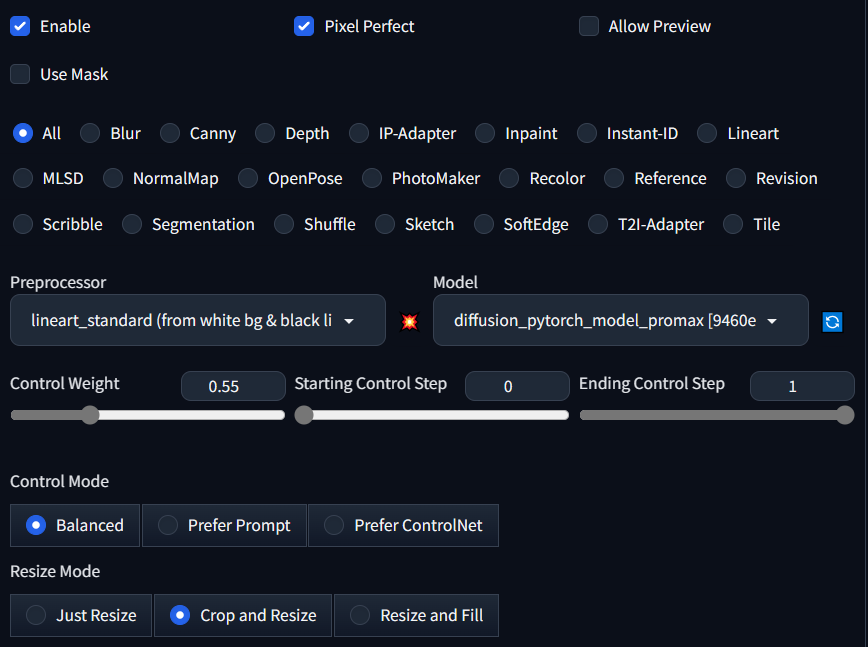
Task: Toggle the Pixel Perfect checkbox
Action: click(304, 26)
